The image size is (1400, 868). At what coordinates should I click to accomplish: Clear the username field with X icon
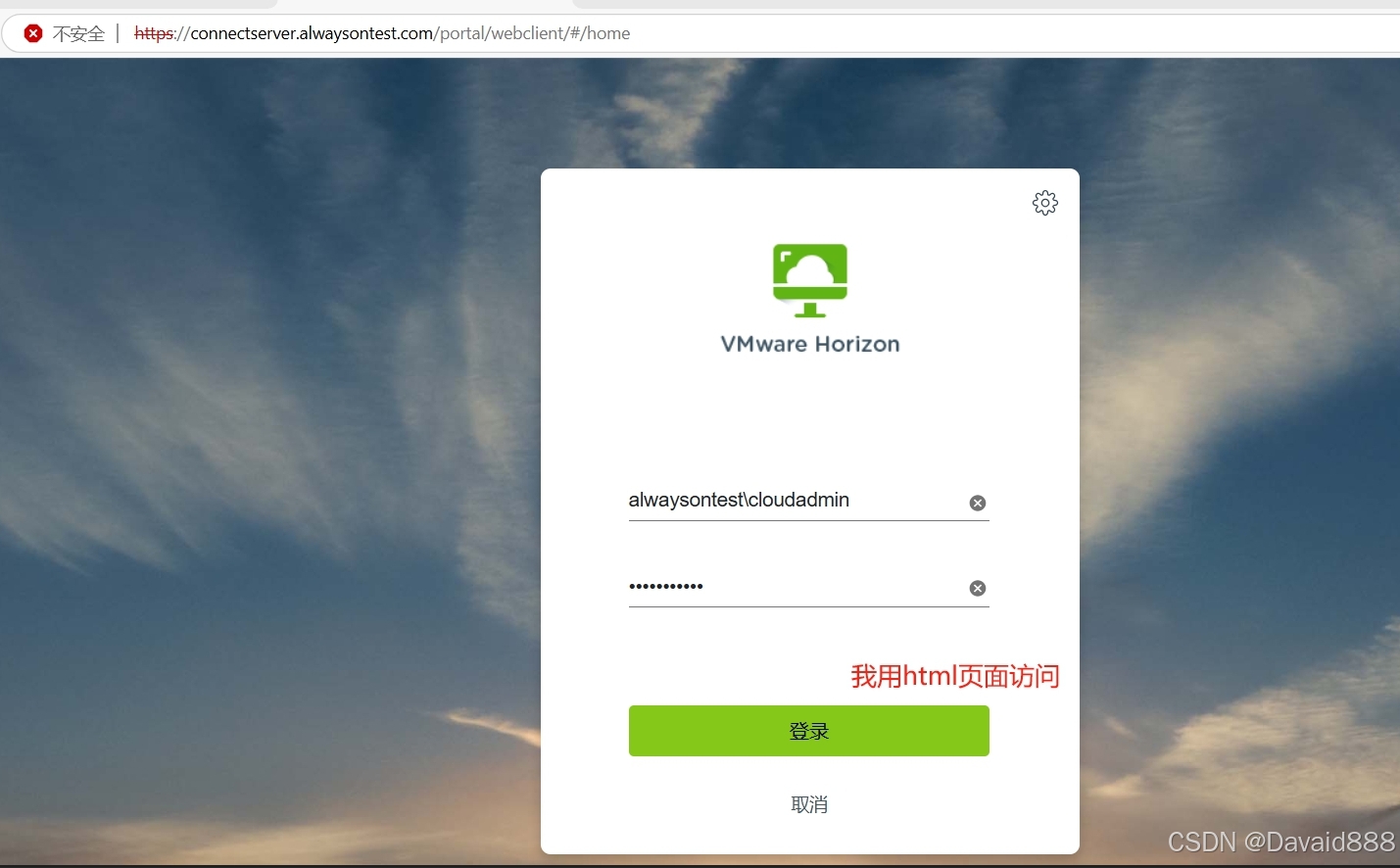click(x=978, y=503)
